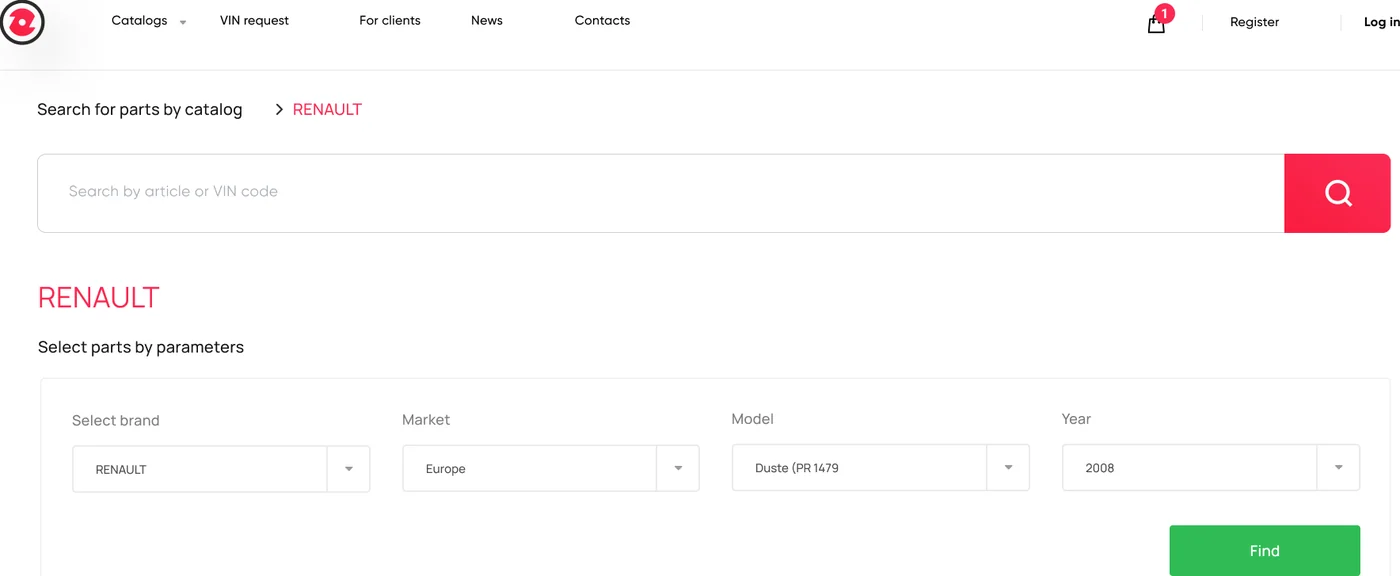Click the Log in link
1400x576 pixels.
click(x=1382, y=22)
